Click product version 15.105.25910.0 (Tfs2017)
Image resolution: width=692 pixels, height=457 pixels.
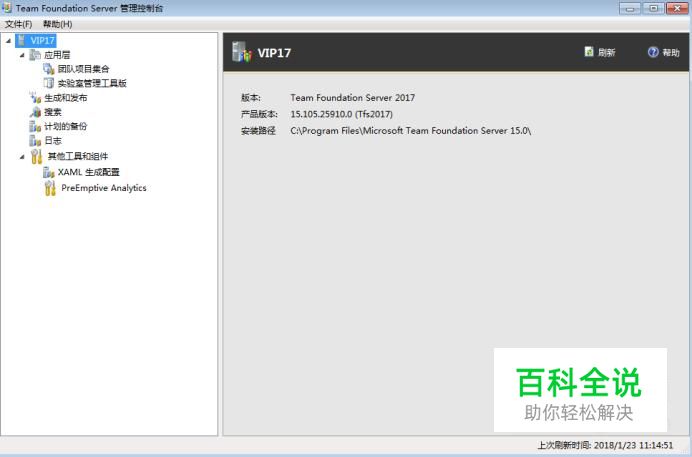342,114
